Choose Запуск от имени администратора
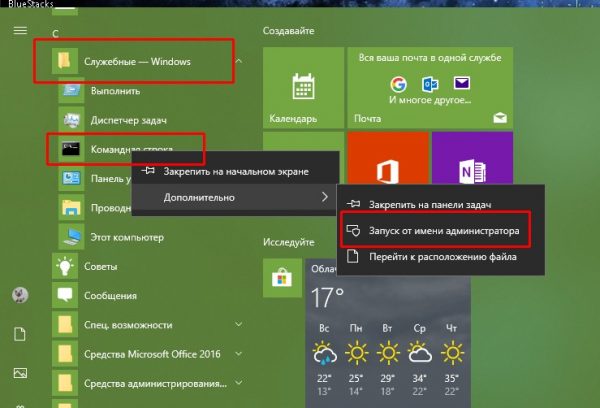 [x=440, y=230]
